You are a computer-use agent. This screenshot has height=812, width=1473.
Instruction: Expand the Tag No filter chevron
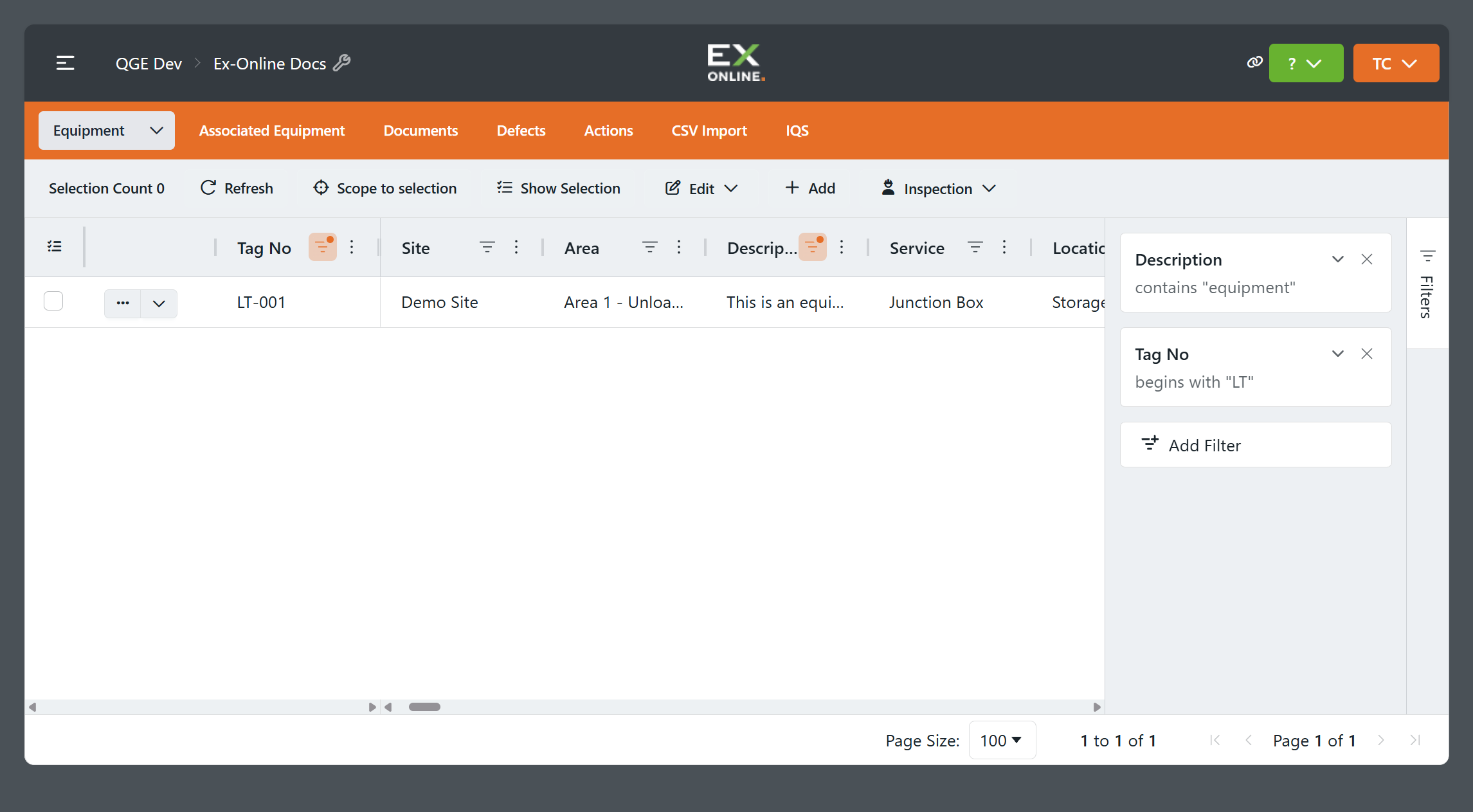point(1338,354)
